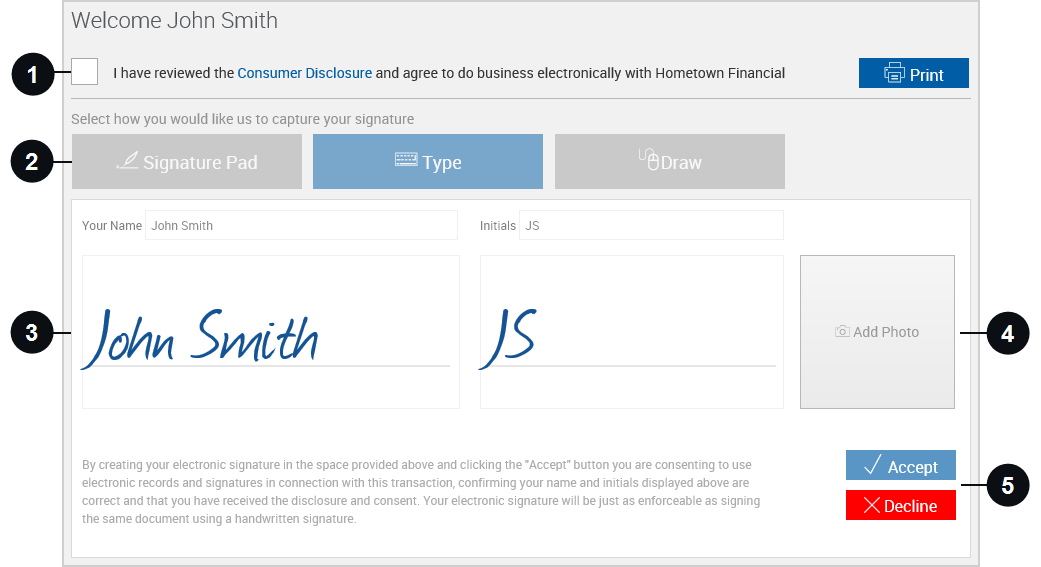This screenshot has width=1041, height=567.
Task: Open the Consumer Disclosure link
Action: coord(305,73)
